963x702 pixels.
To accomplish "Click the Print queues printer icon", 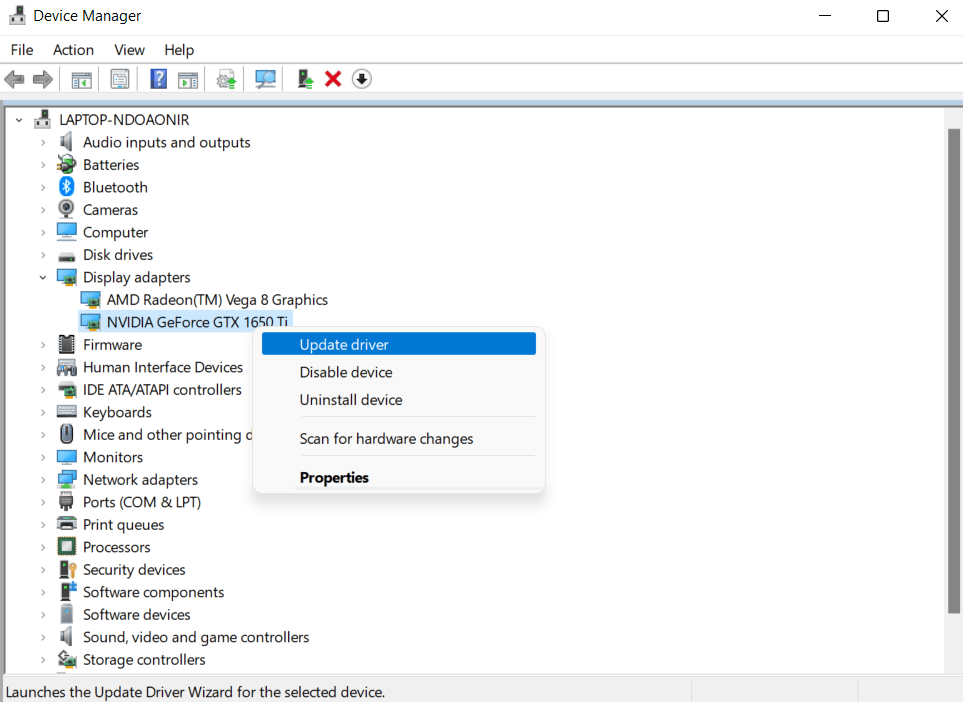I will [x=66, y=524].
